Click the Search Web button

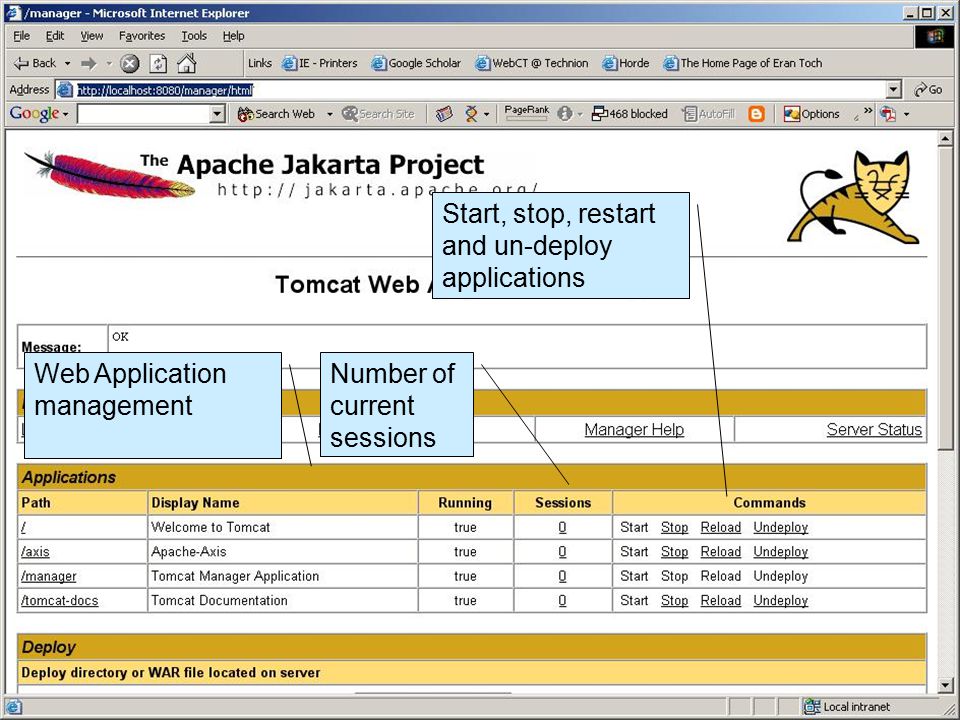pos(276,114)
